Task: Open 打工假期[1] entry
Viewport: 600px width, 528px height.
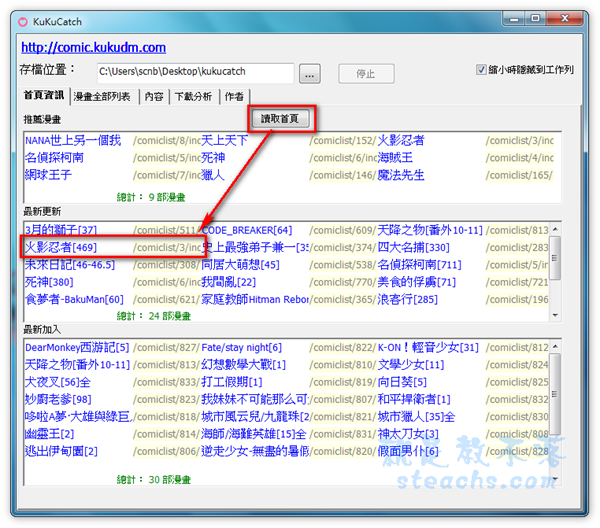Action: click(232, 382)
